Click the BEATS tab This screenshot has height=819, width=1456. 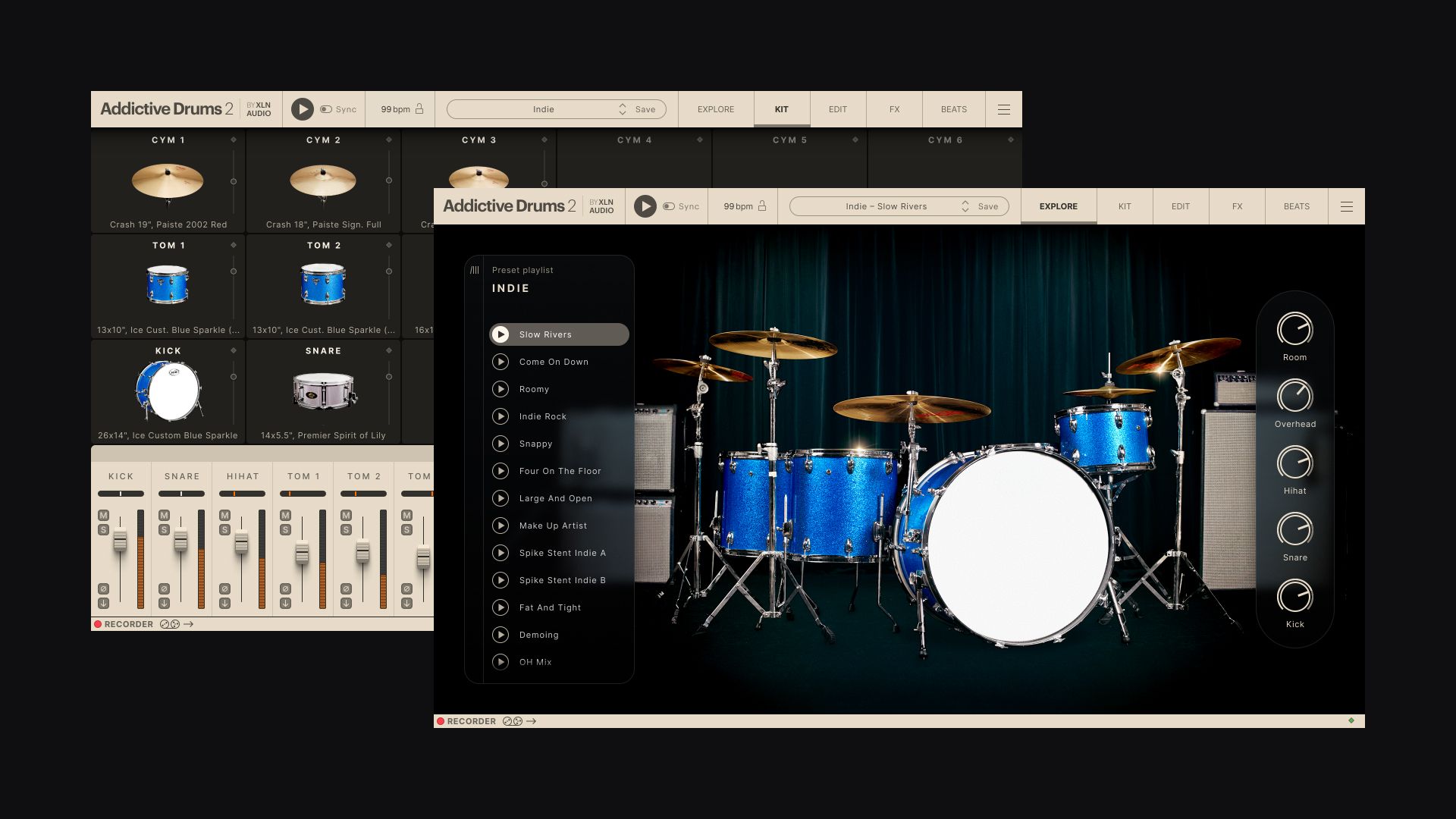(x=1296, y=206)
